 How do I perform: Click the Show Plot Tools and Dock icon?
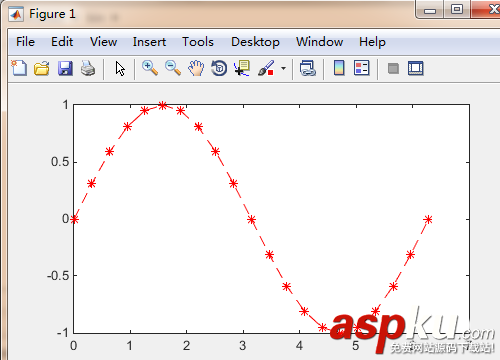416,68
